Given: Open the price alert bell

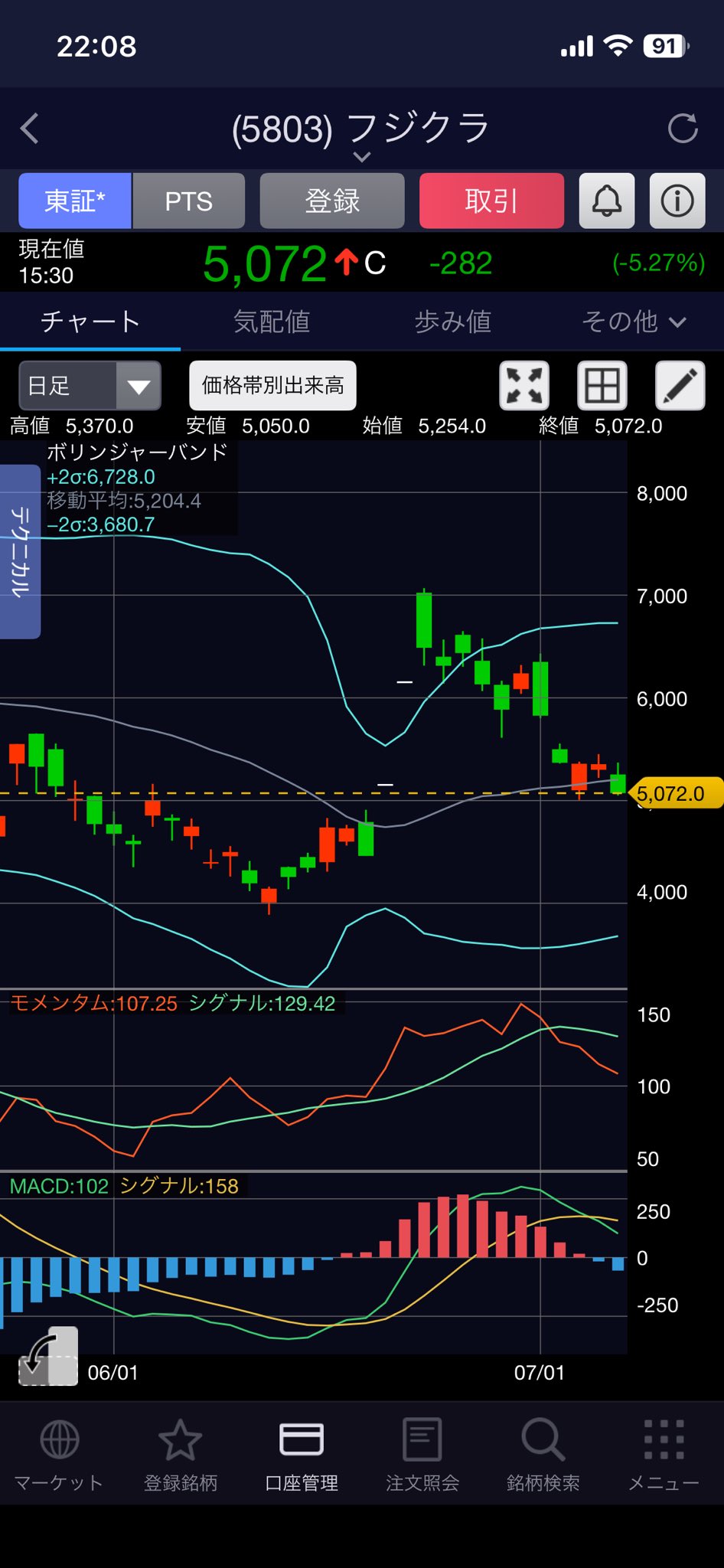Looking at the screenshot, I should pyautogui.click(x=607, y=201).
